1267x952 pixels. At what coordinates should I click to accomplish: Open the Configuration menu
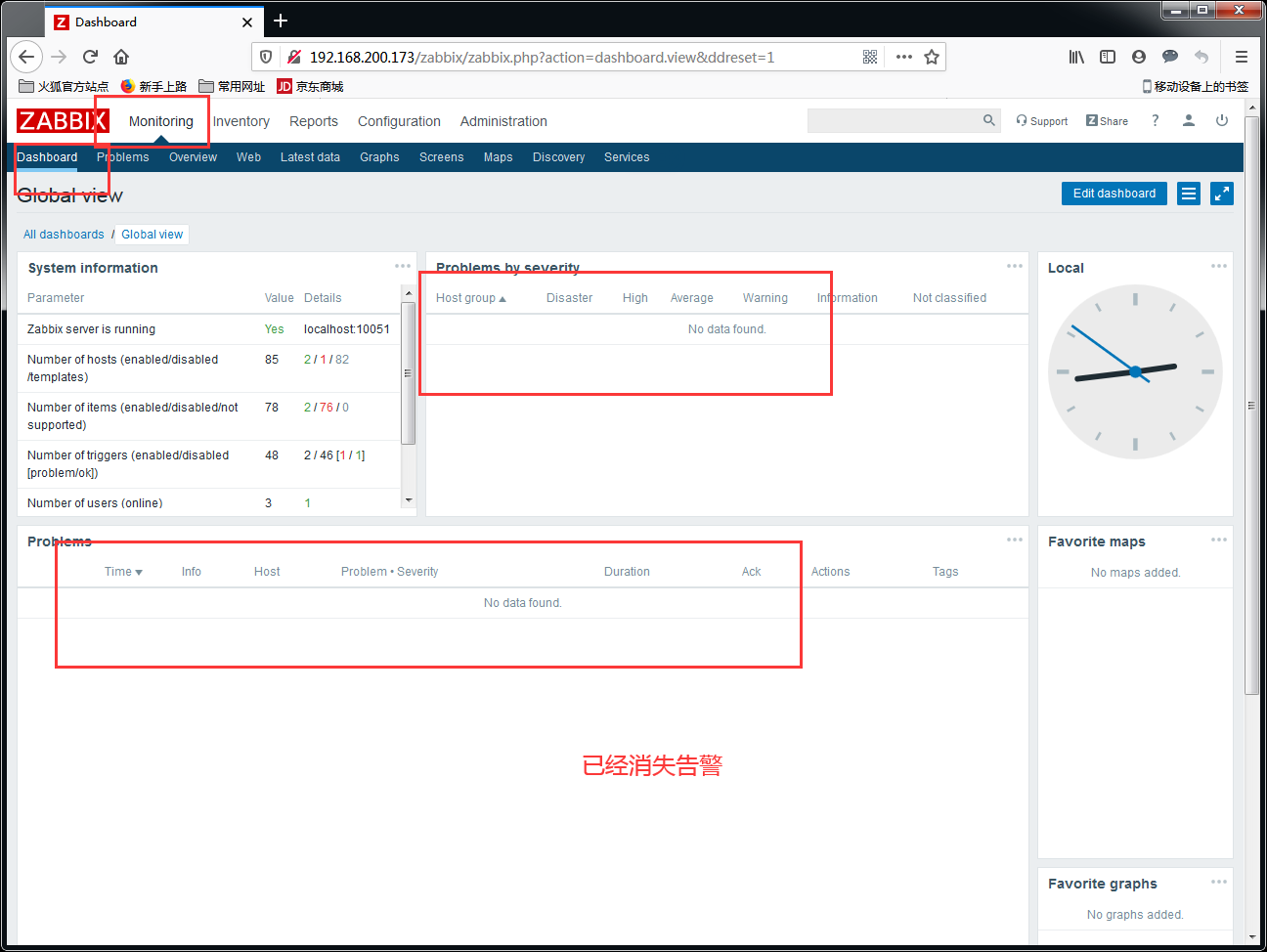399,121
